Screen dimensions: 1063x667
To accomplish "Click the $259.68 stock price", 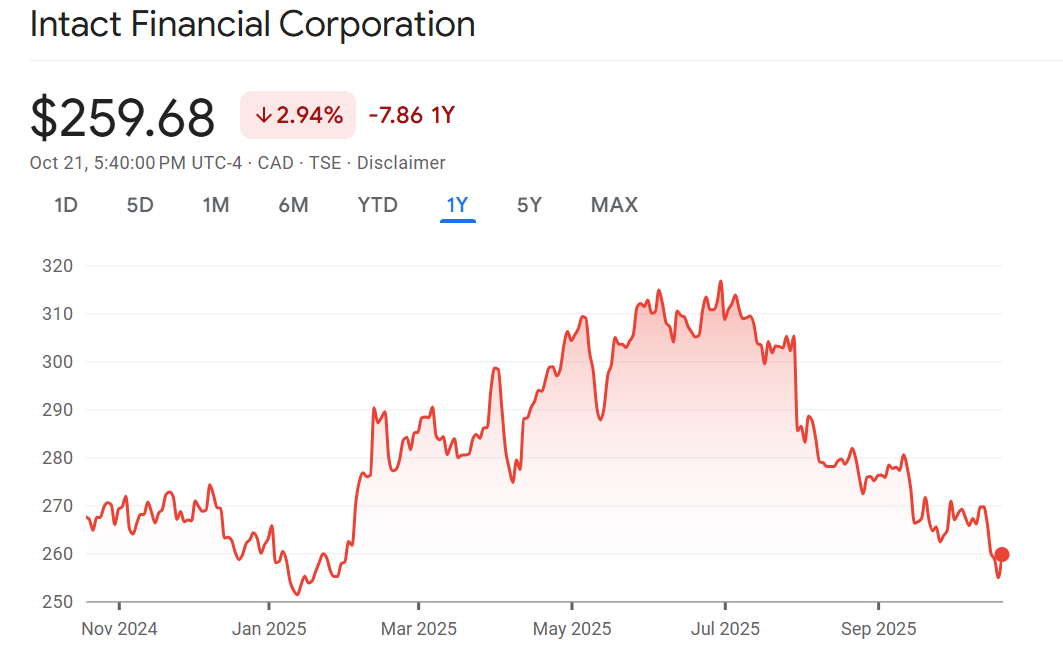I will coord(123,117).
